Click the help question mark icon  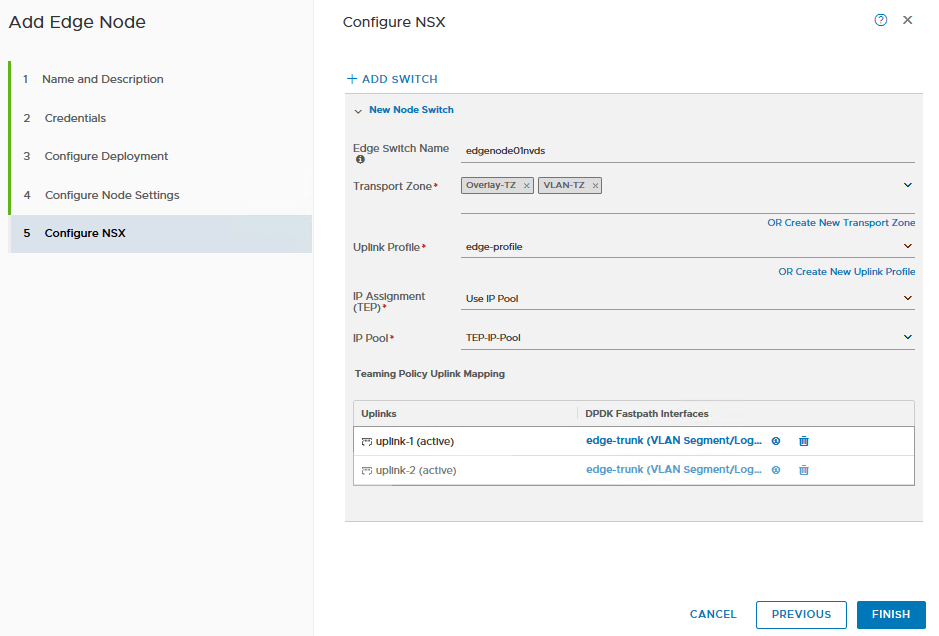coord(880,20)
